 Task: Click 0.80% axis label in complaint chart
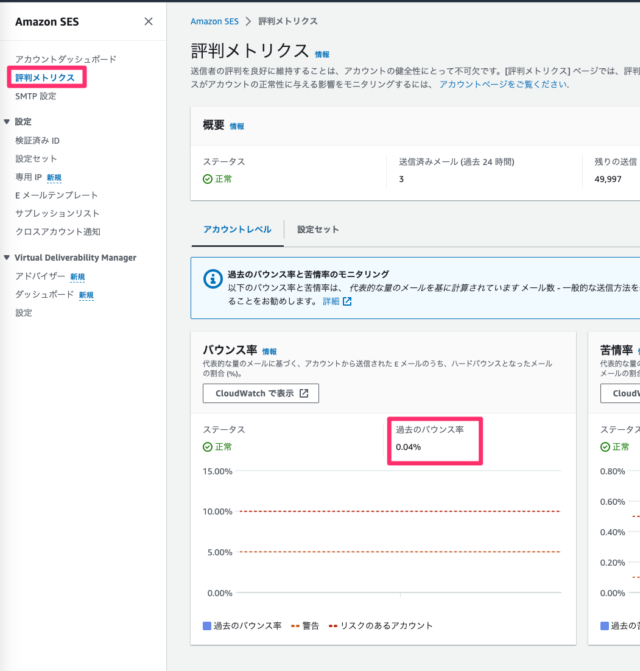(x=613, y=471)
